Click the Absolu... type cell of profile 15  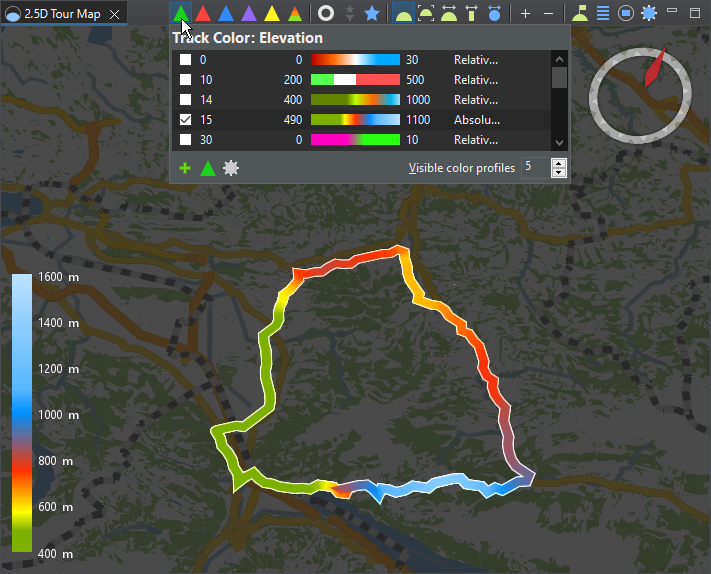477,120
